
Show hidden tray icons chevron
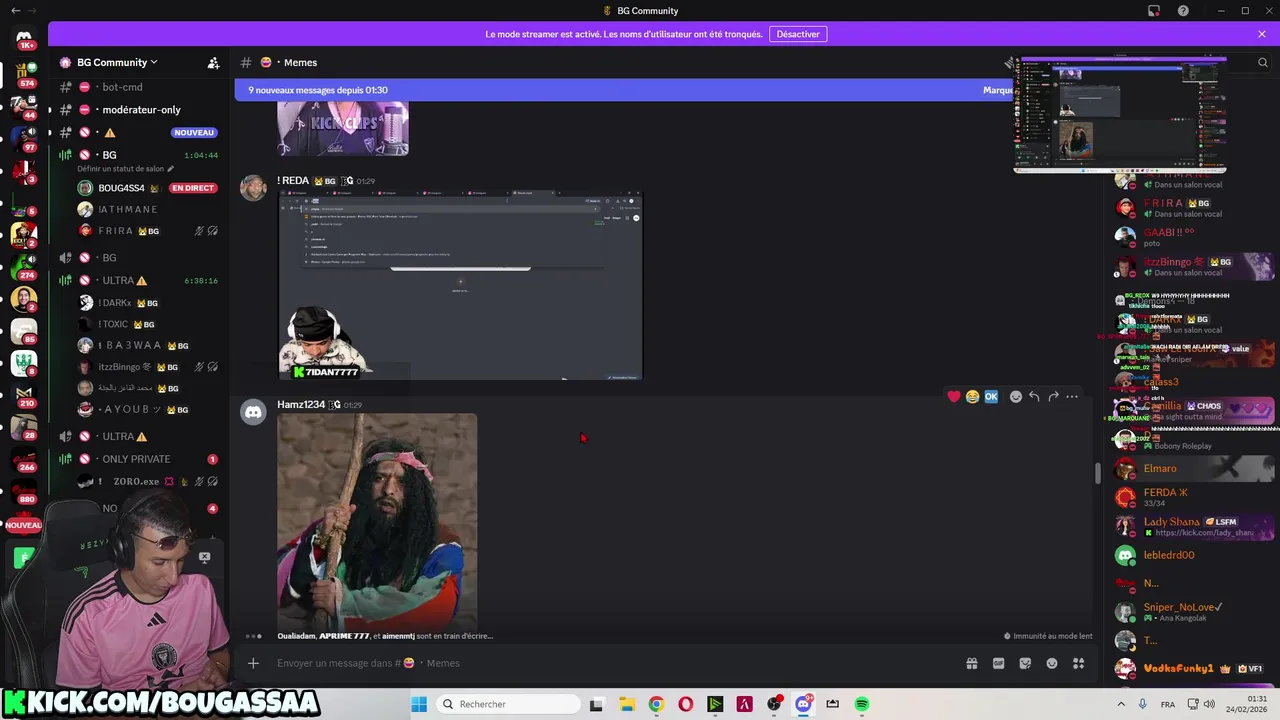tap(1119, 704)
